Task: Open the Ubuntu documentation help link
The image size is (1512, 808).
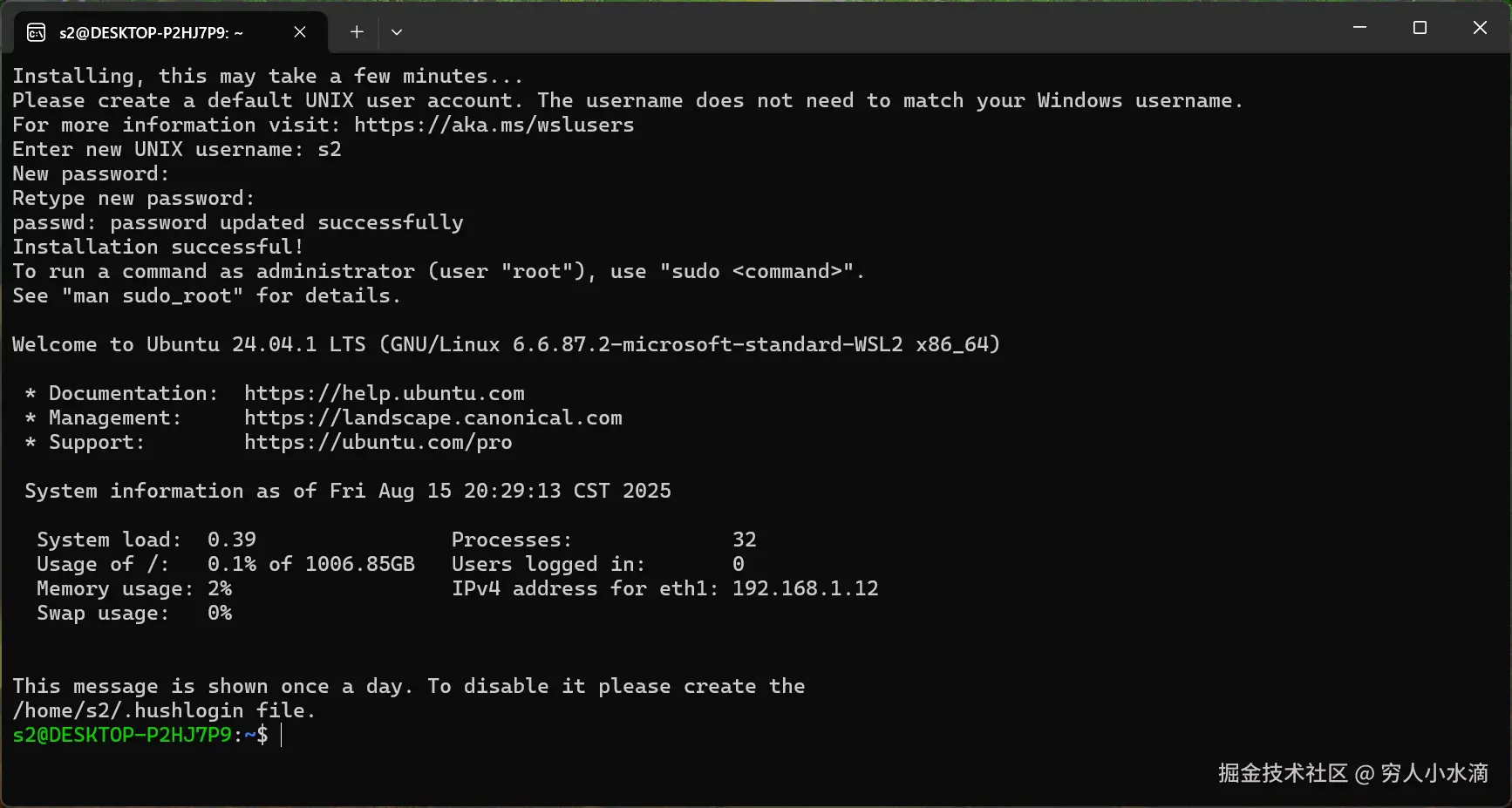Action: pyautogui.click(x=385, y=393)
